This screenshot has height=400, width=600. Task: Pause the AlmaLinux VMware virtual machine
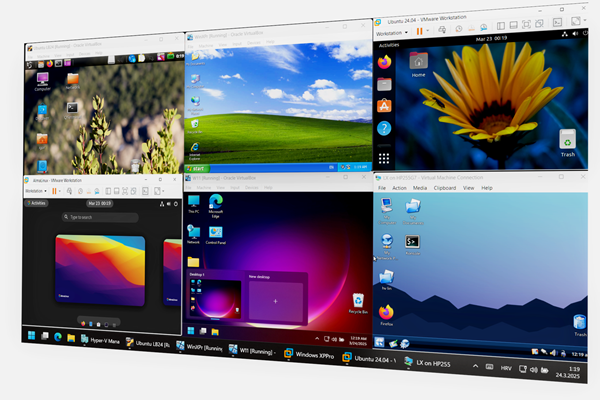54,191
